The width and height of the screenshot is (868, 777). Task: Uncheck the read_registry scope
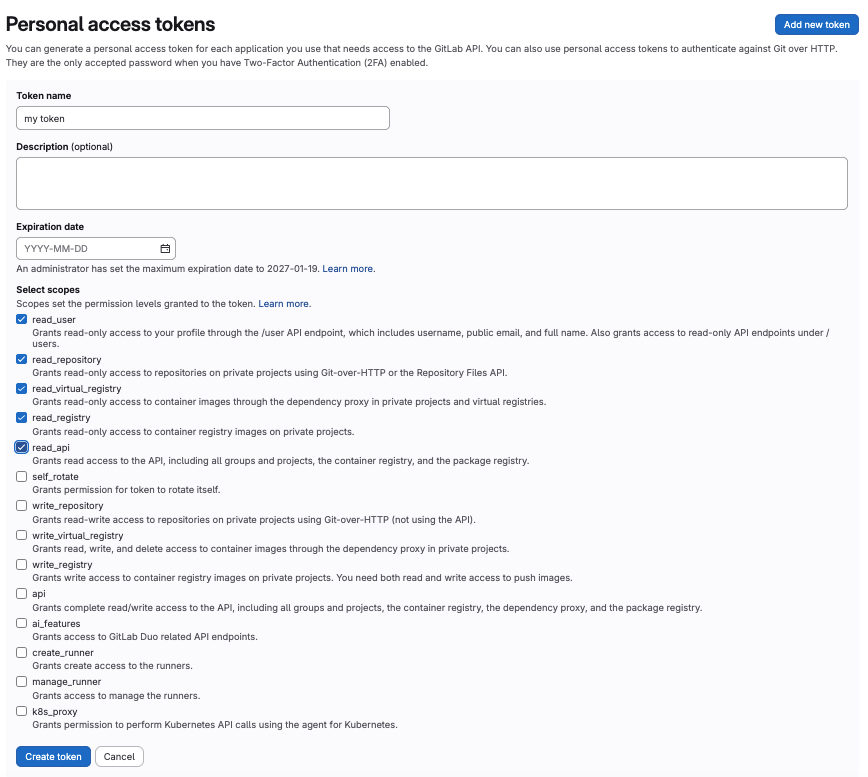pyautogui.click(x=22, y=417)
